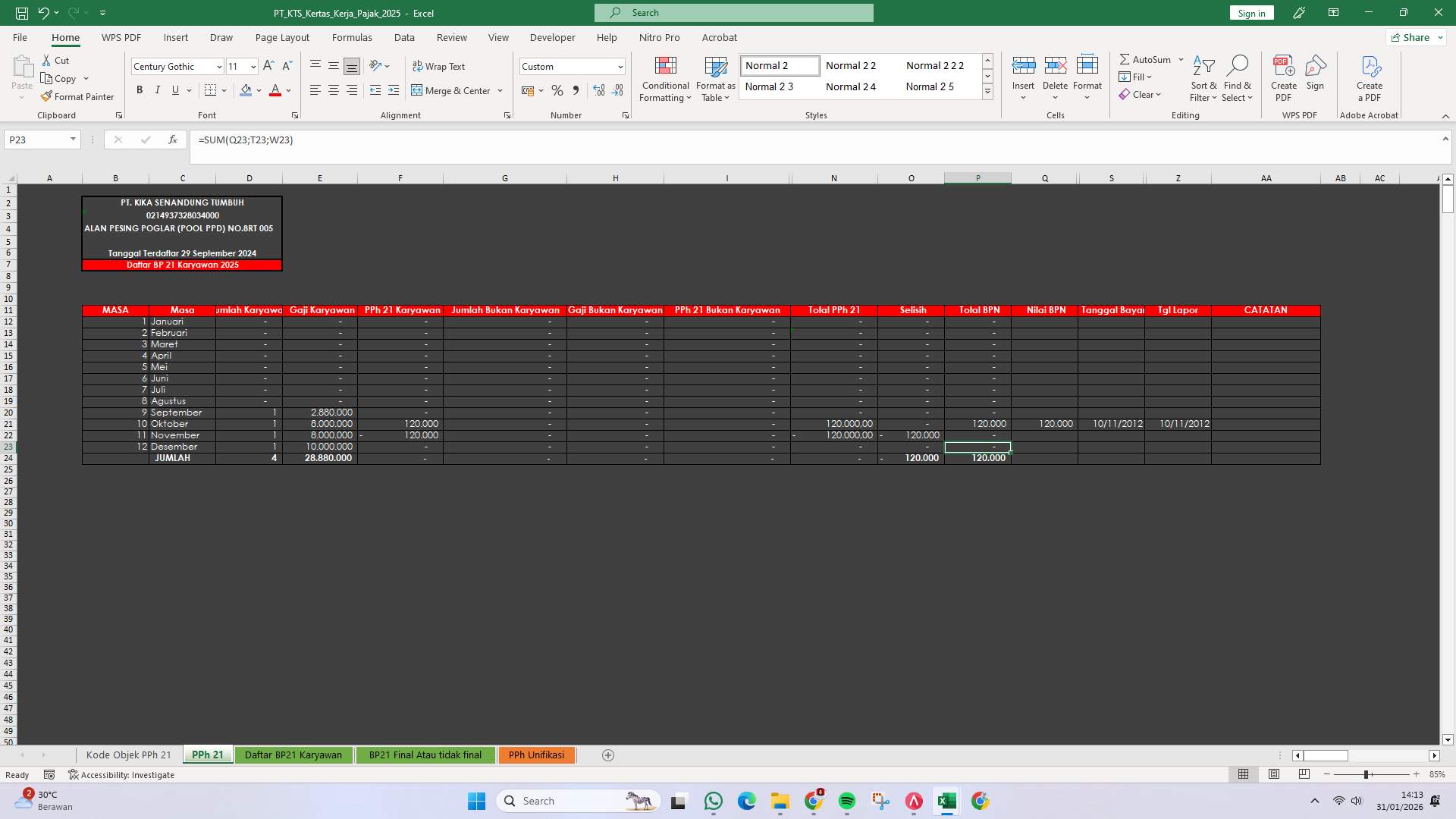Open Conditional Formatting options
The width and height of the screenshot is (1456, 819).
[x=665, y=79]
